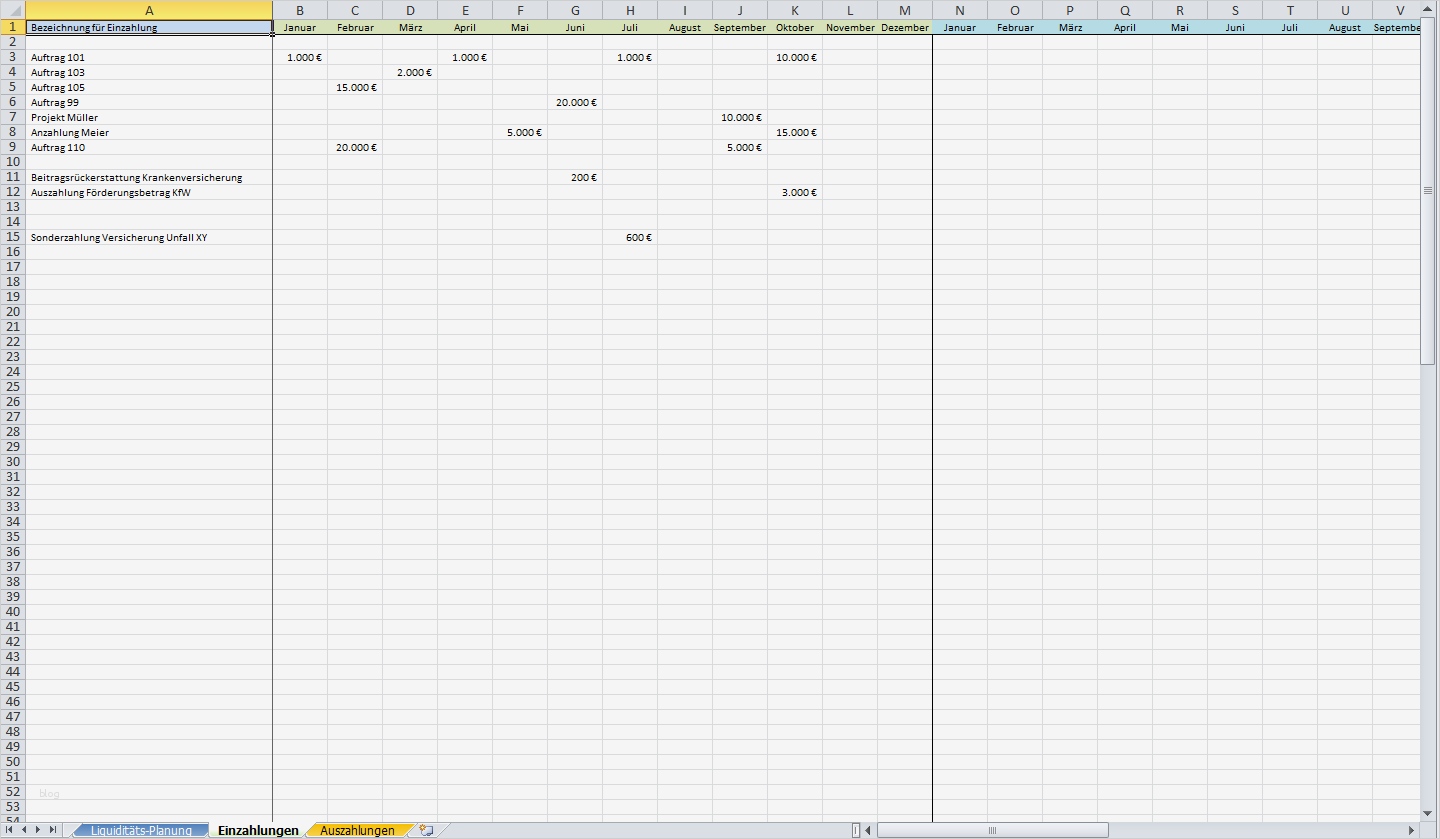Switch to the Liquiditäts-Planung sheet tab
This screenshot has height=839, width=1440.
[140, 830]
